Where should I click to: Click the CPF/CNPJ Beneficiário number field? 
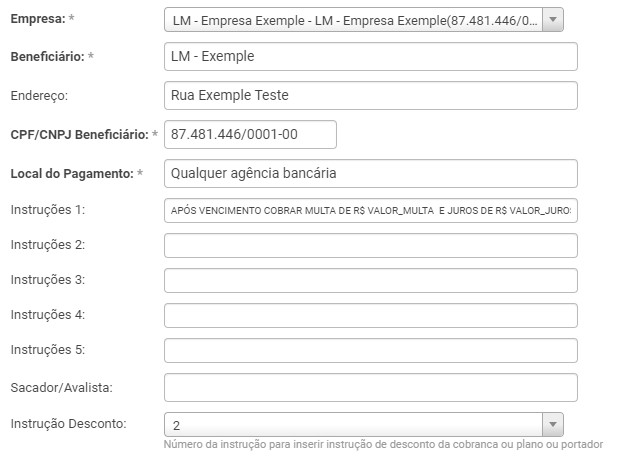[x=250, y=134]
